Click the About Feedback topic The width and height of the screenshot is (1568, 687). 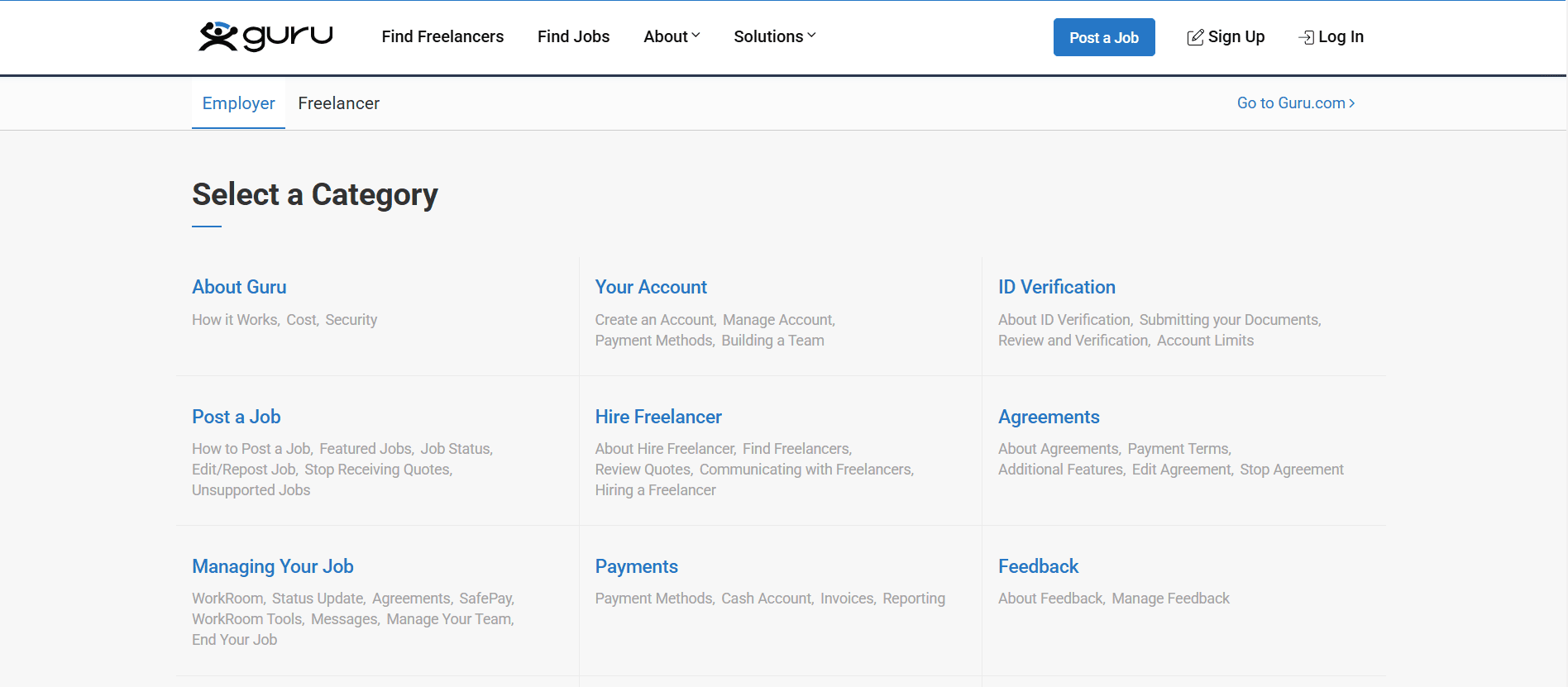(x=1050, y=599)
